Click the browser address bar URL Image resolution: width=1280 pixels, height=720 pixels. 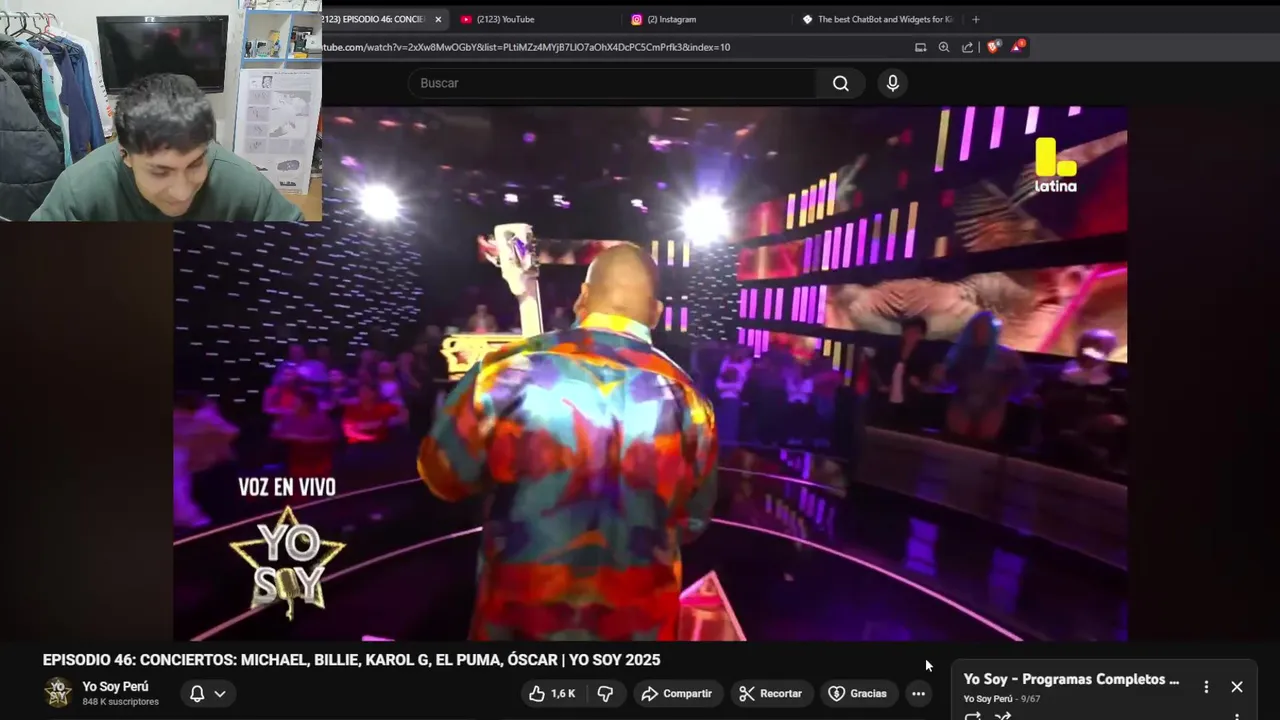click(x=526, y=47)
